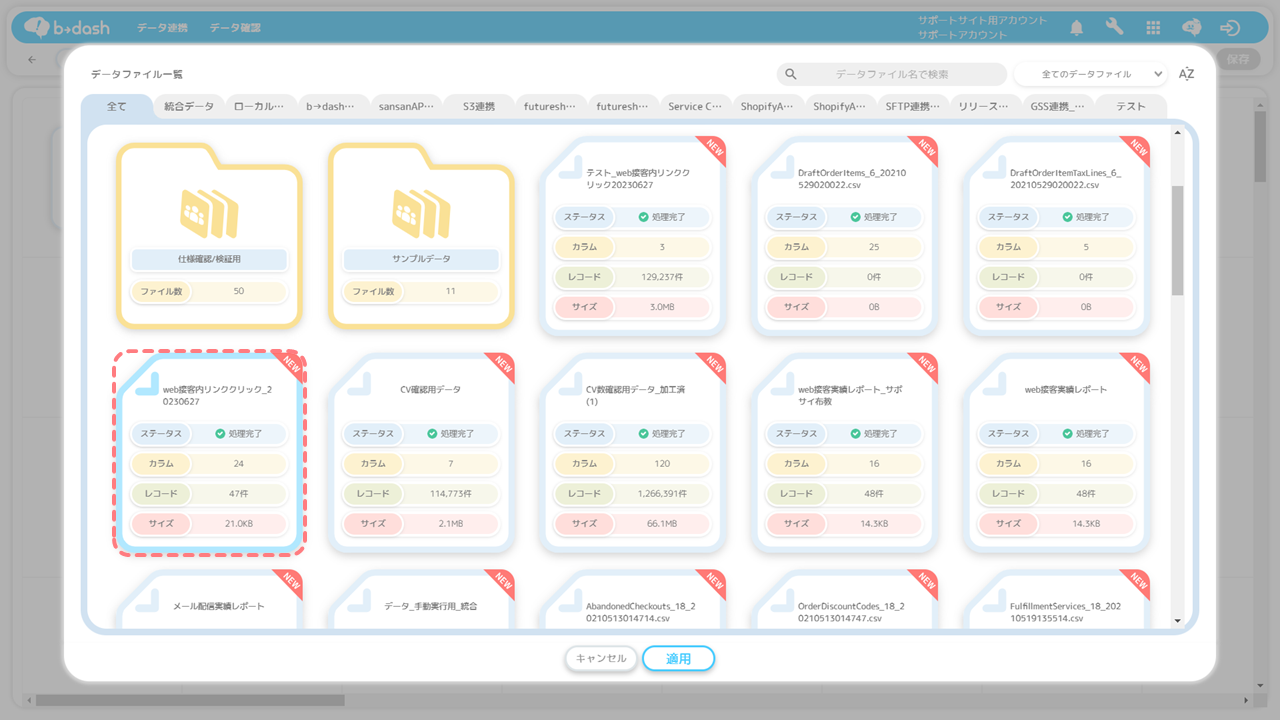Switch to the ローカル… tab
Screen dimensions: 1280x720
pyautogui.click(x=261, y=106)
